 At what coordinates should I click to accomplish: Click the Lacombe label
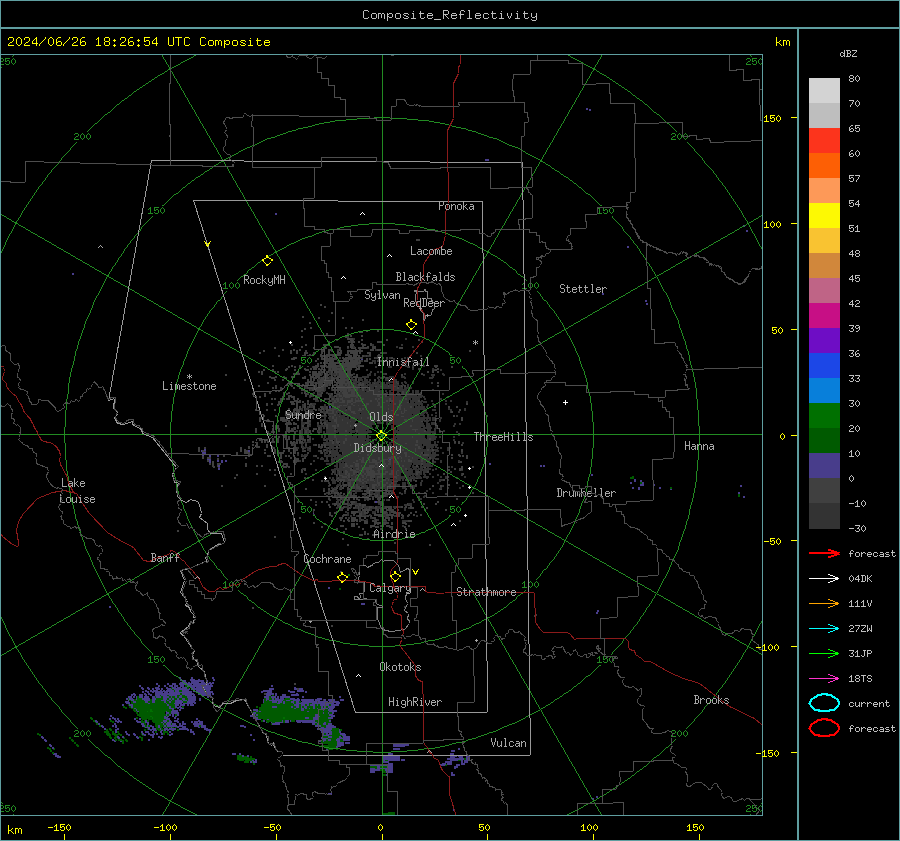[431, 251]
